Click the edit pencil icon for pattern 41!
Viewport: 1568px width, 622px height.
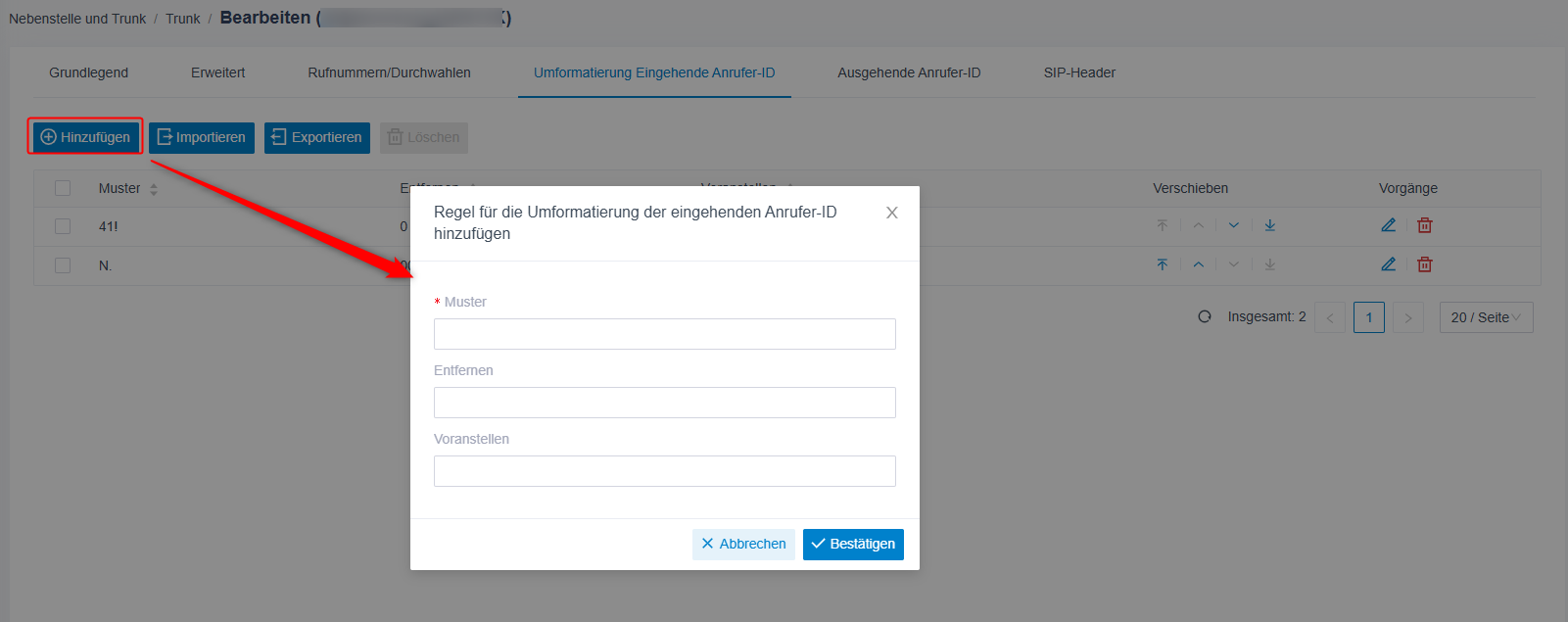tap(1388, 225)
